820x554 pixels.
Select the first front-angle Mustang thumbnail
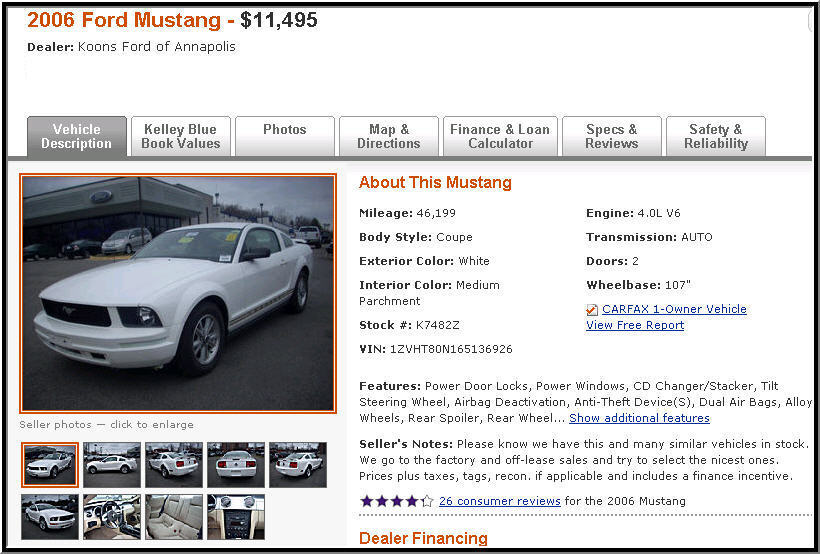tap(50, 465)
